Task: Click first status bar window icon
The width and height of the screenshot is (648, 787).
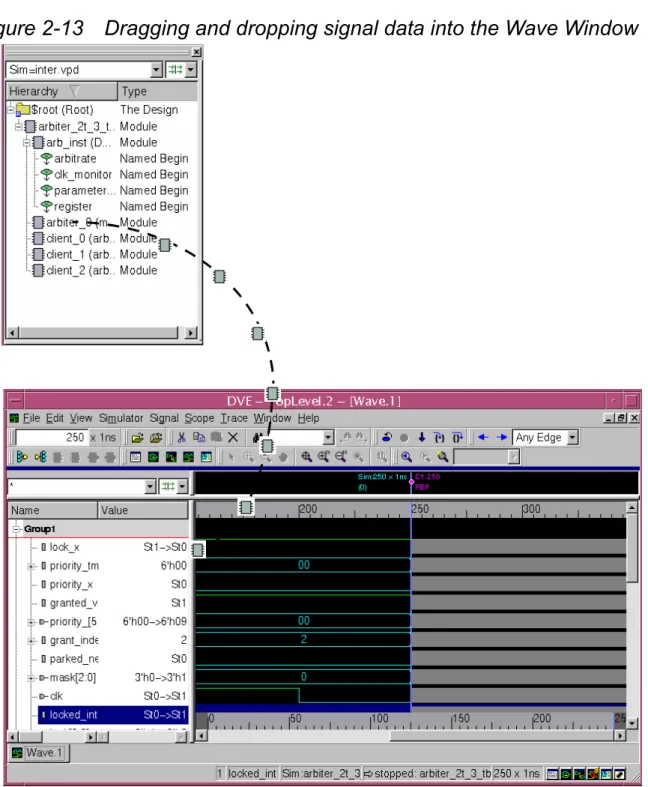Action: (x=552, y=774)
